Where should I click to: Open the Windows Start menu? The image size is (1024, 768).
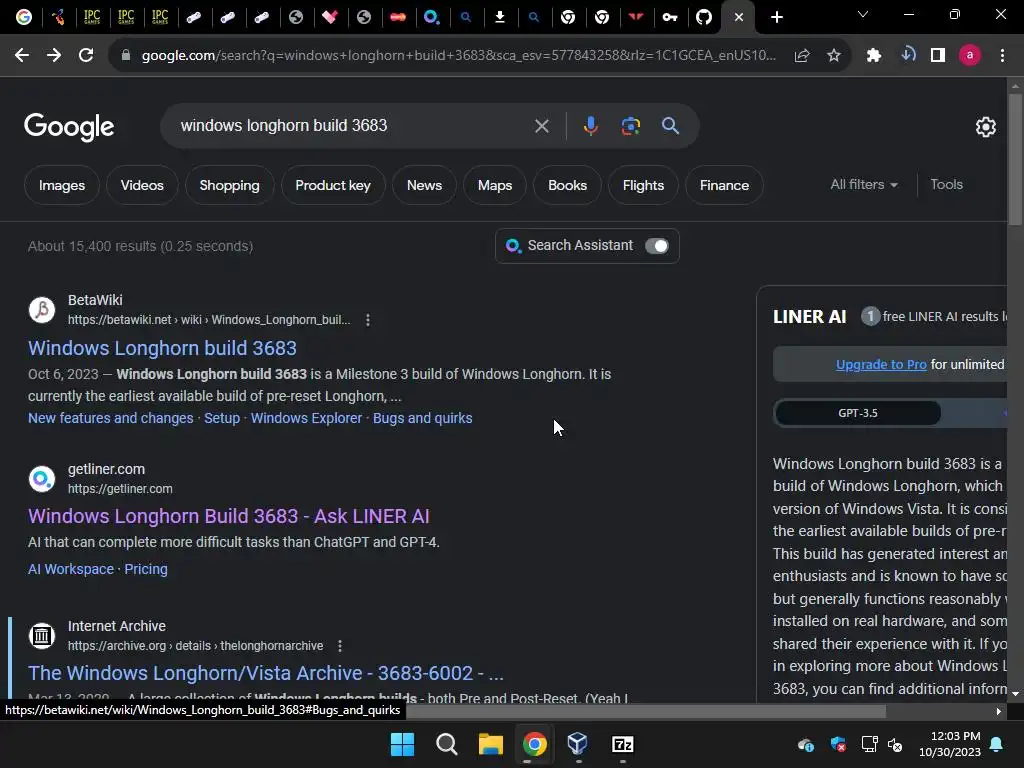pos(402,744)
